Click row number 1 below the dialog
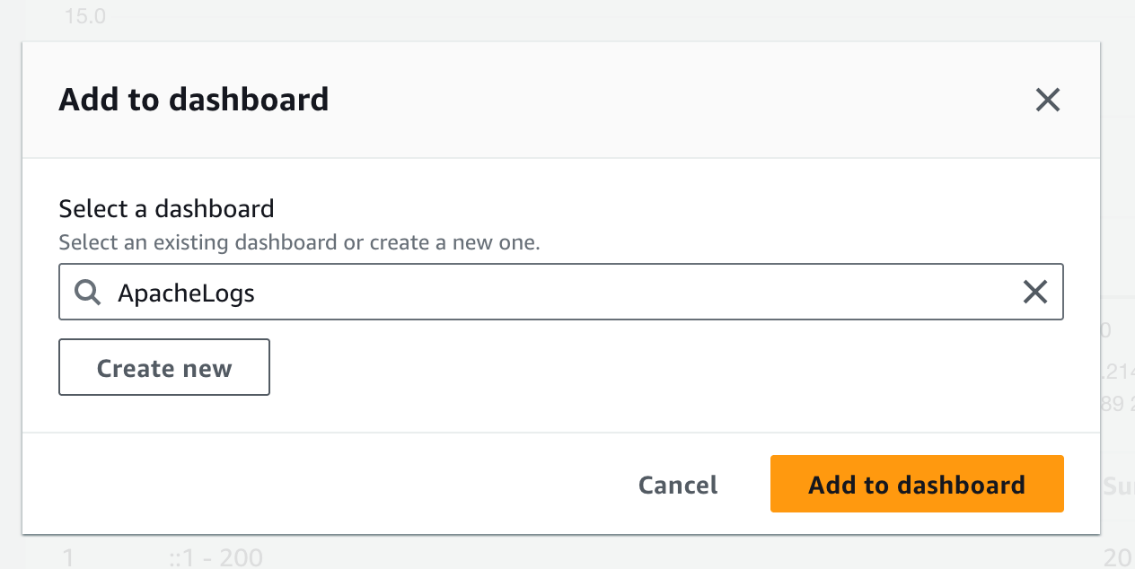Image resolution: width=1135 pixels, height=569 pixels. 69,557
